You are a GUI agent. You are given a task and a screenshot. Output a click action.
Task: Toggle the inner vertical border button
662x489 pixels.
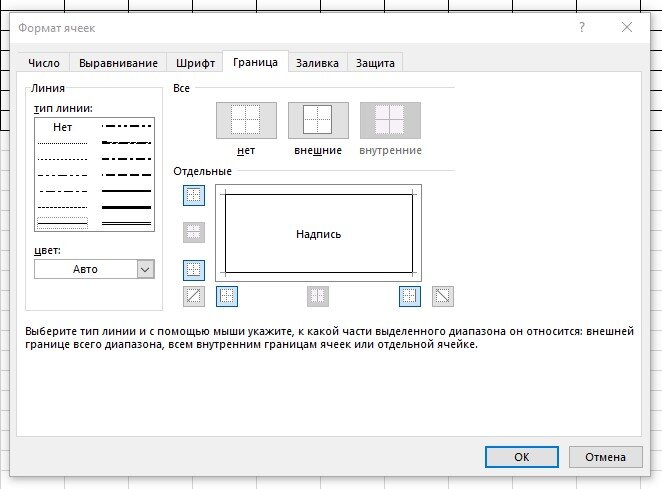click(x=317, y=296)
